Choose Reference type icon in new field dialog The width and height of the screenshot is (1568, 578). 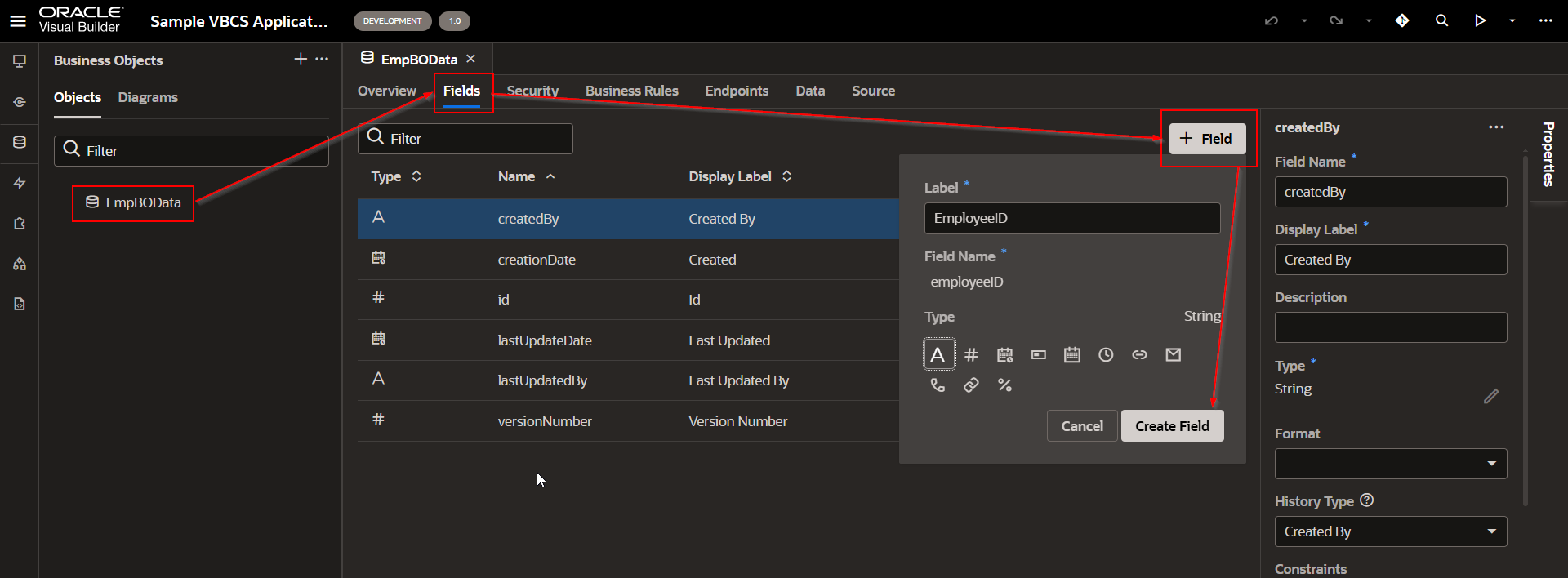point(1139,354)
